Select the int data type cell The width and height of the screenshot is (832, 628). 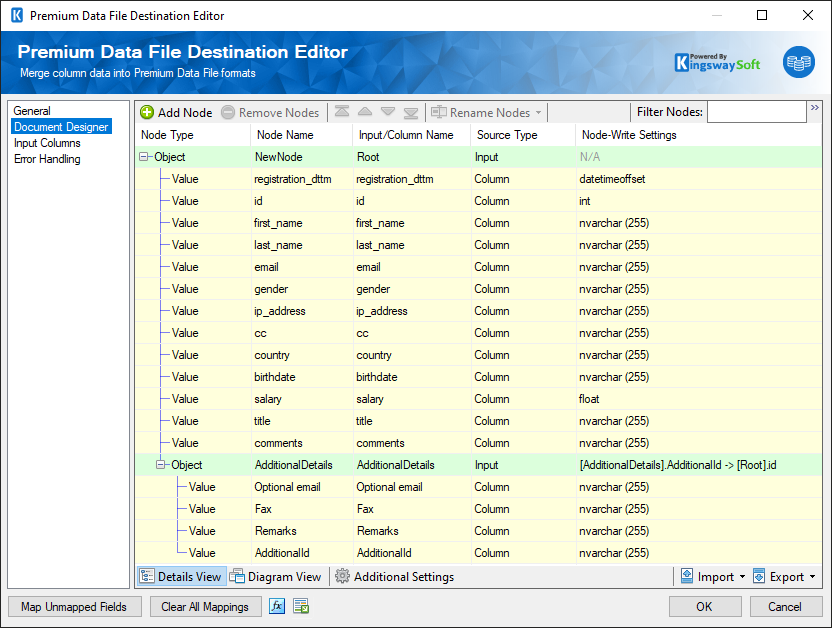(698, 201)
